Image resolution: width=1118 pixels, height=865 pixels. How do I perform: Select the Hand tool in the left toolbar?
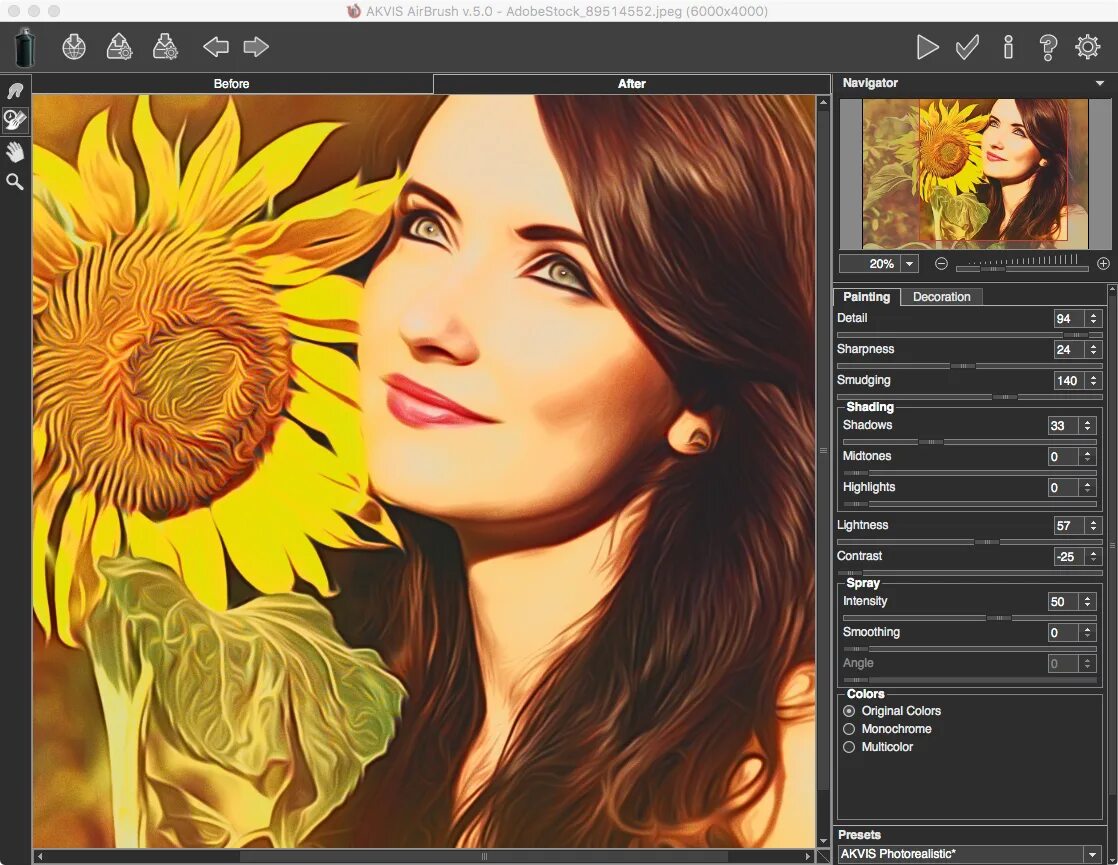point(14,151)
